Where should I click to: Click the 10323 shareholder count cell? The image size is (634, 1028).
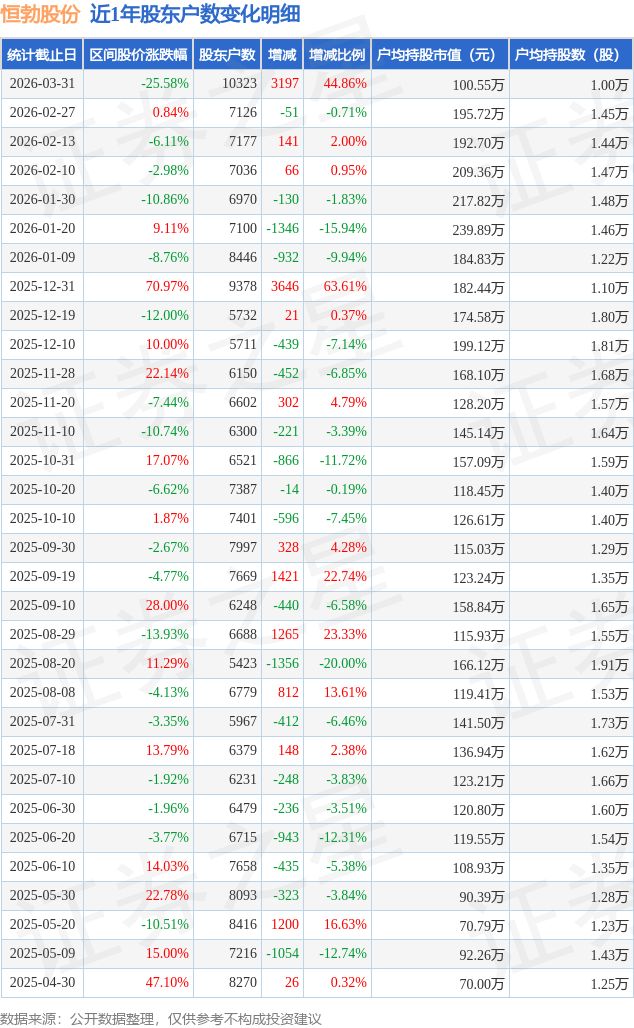coord(239,84)
